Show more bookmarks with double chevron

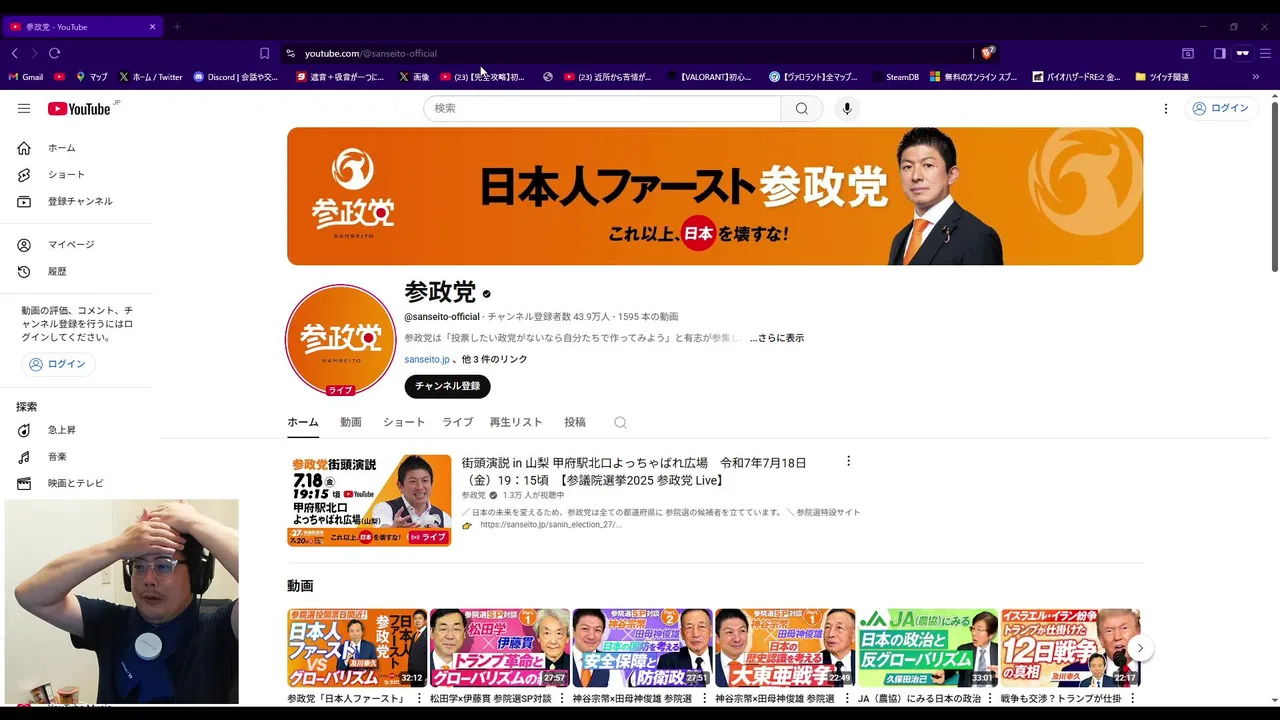pyautogui.click(x=1256, y=77)
